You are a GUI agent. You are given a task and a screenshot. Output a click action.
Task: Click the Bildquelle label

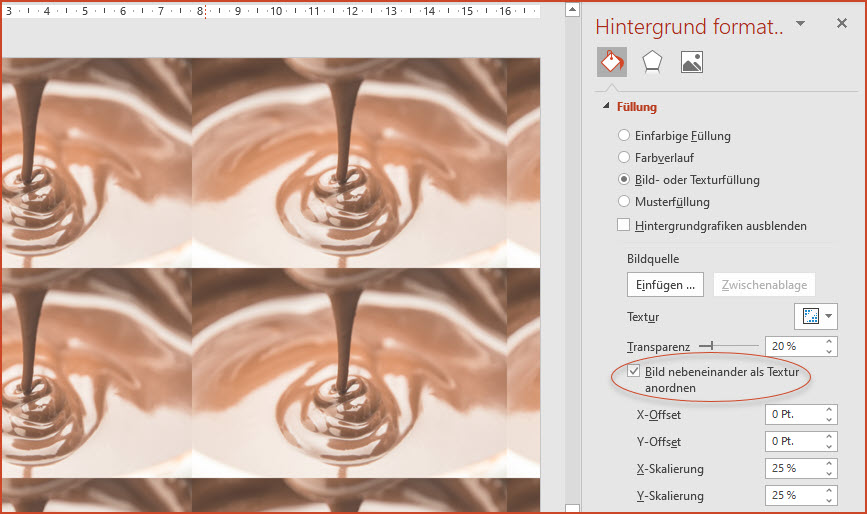(x=653, y=259)
